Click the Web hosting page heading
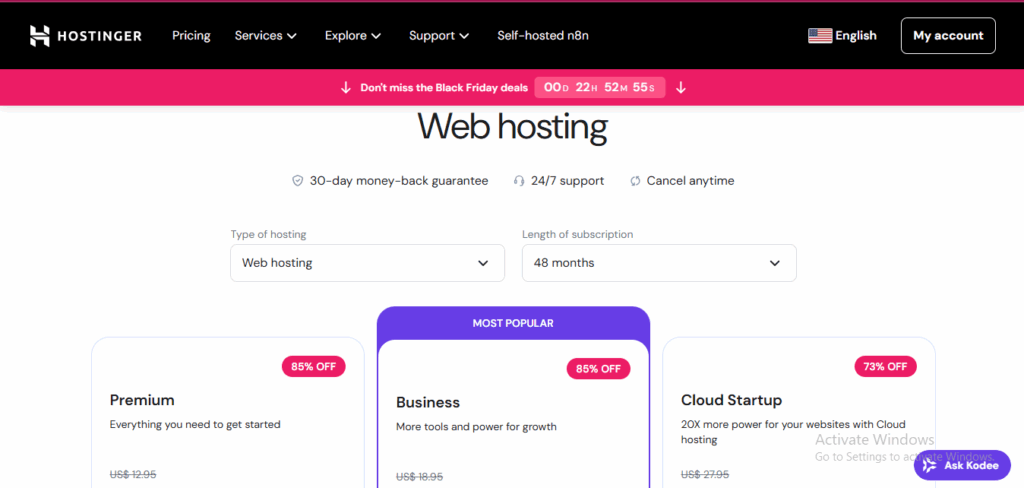1024x488 pixels. click(513, 127)
